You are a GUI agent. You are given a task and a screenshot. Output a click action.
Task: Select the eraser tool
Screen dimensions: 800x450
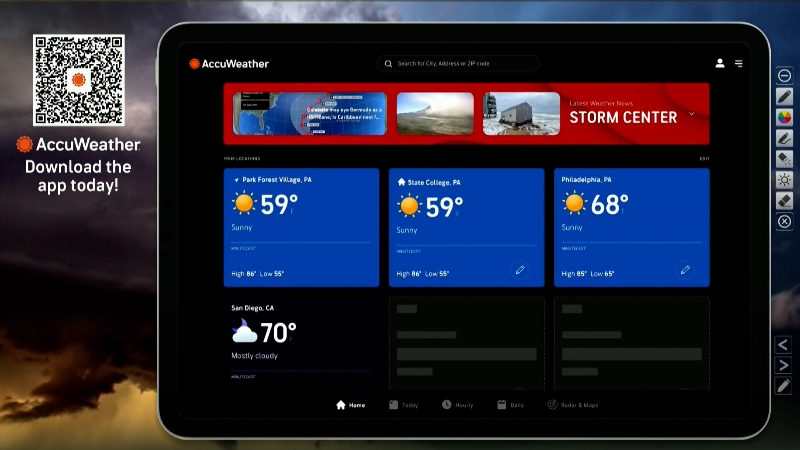[x=784, y=201]
